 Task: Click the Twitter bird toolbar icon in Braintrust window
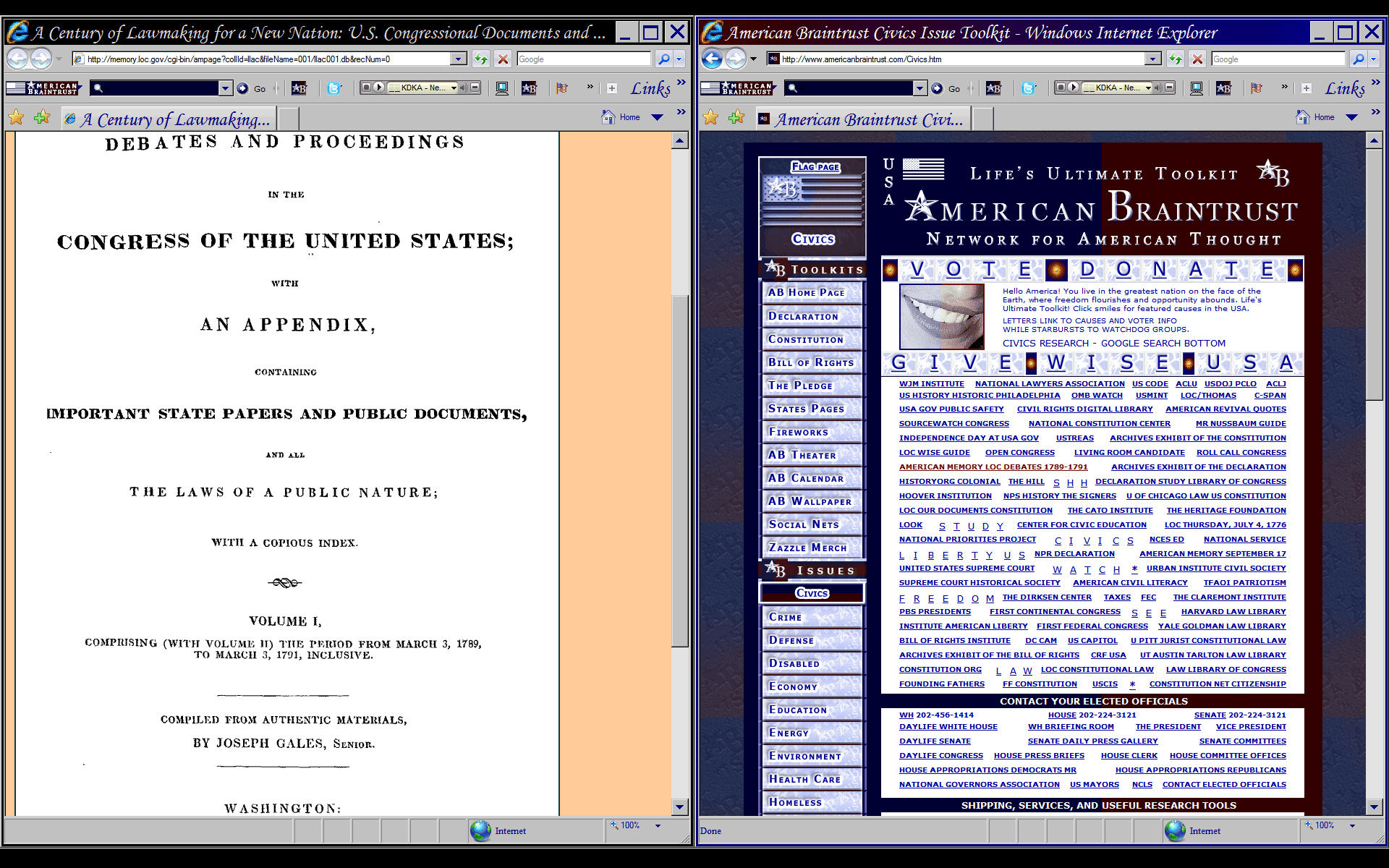1028,88
